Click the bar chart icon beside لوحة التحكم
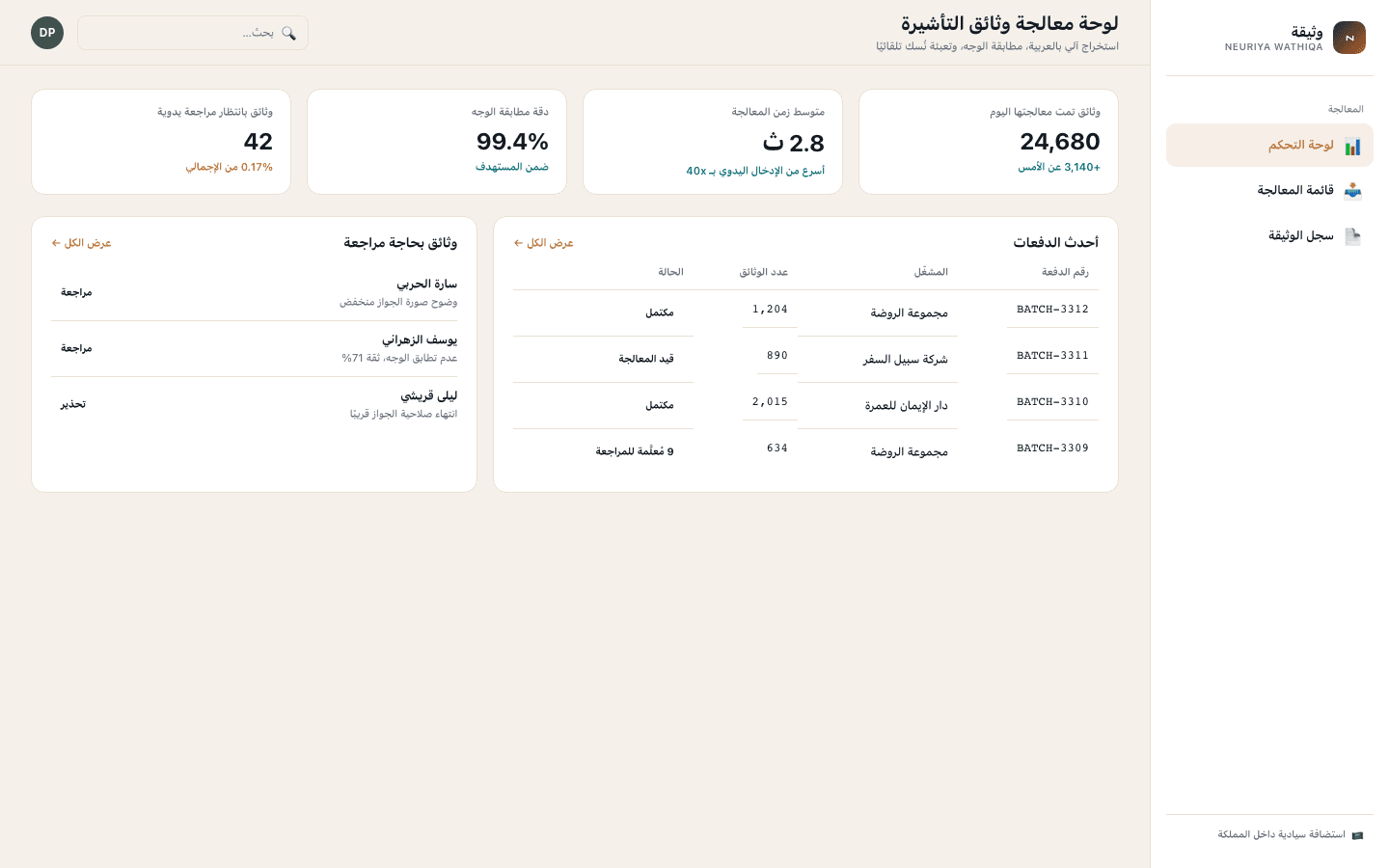The height and width of the screenshot is (868, 1389). pos(1352,146)
